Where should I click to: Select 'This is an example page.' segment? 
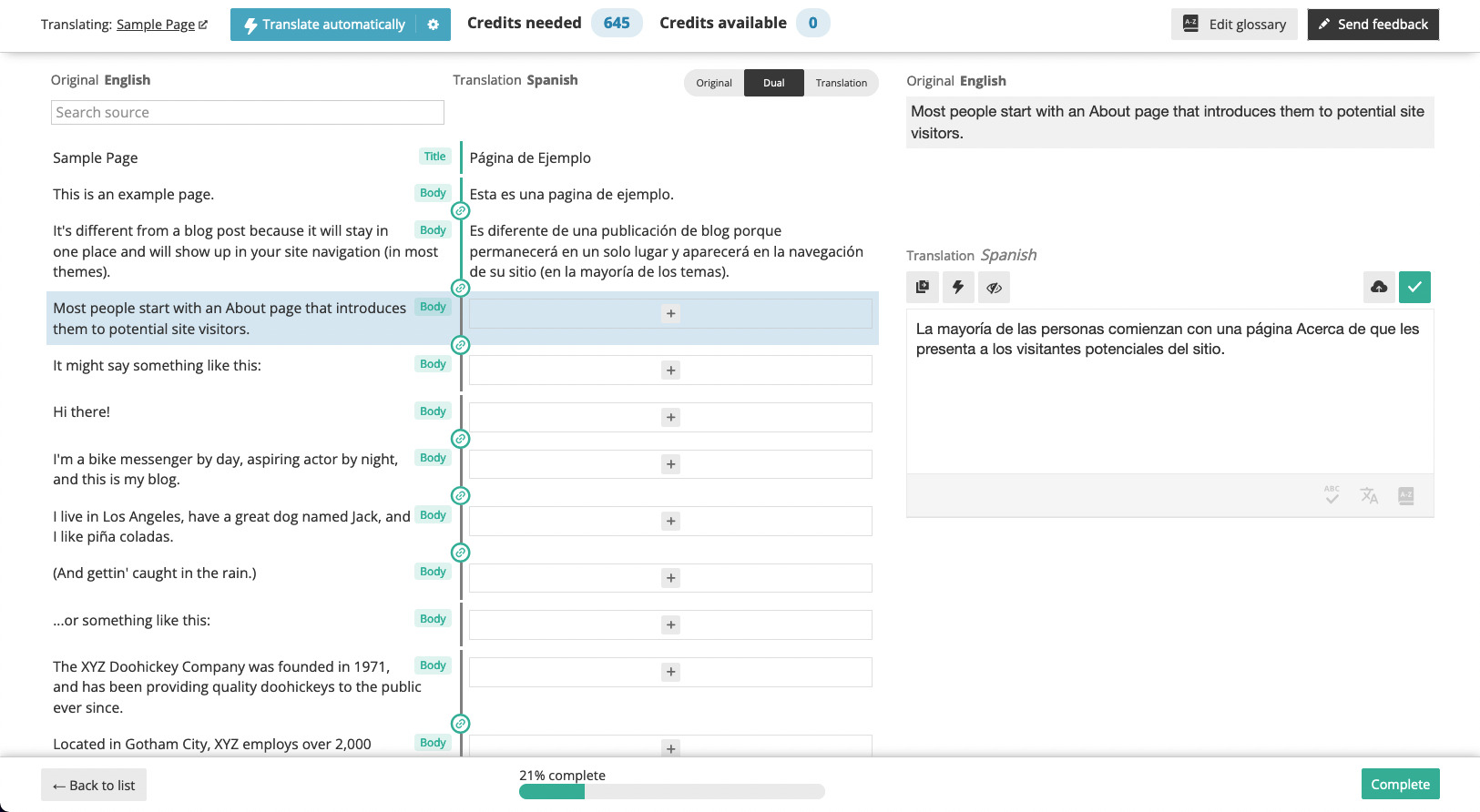pyautogui.click(x=134, y=194)
